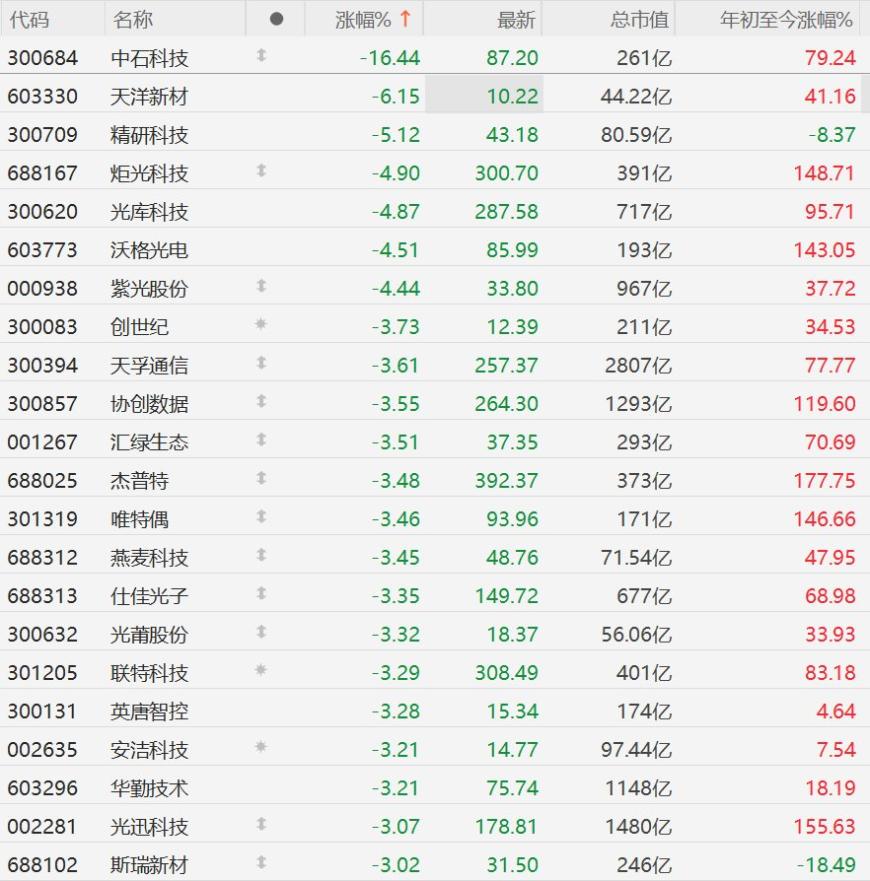Click market cap 1148亿
870x881 pixels.
tap(638, 788)
